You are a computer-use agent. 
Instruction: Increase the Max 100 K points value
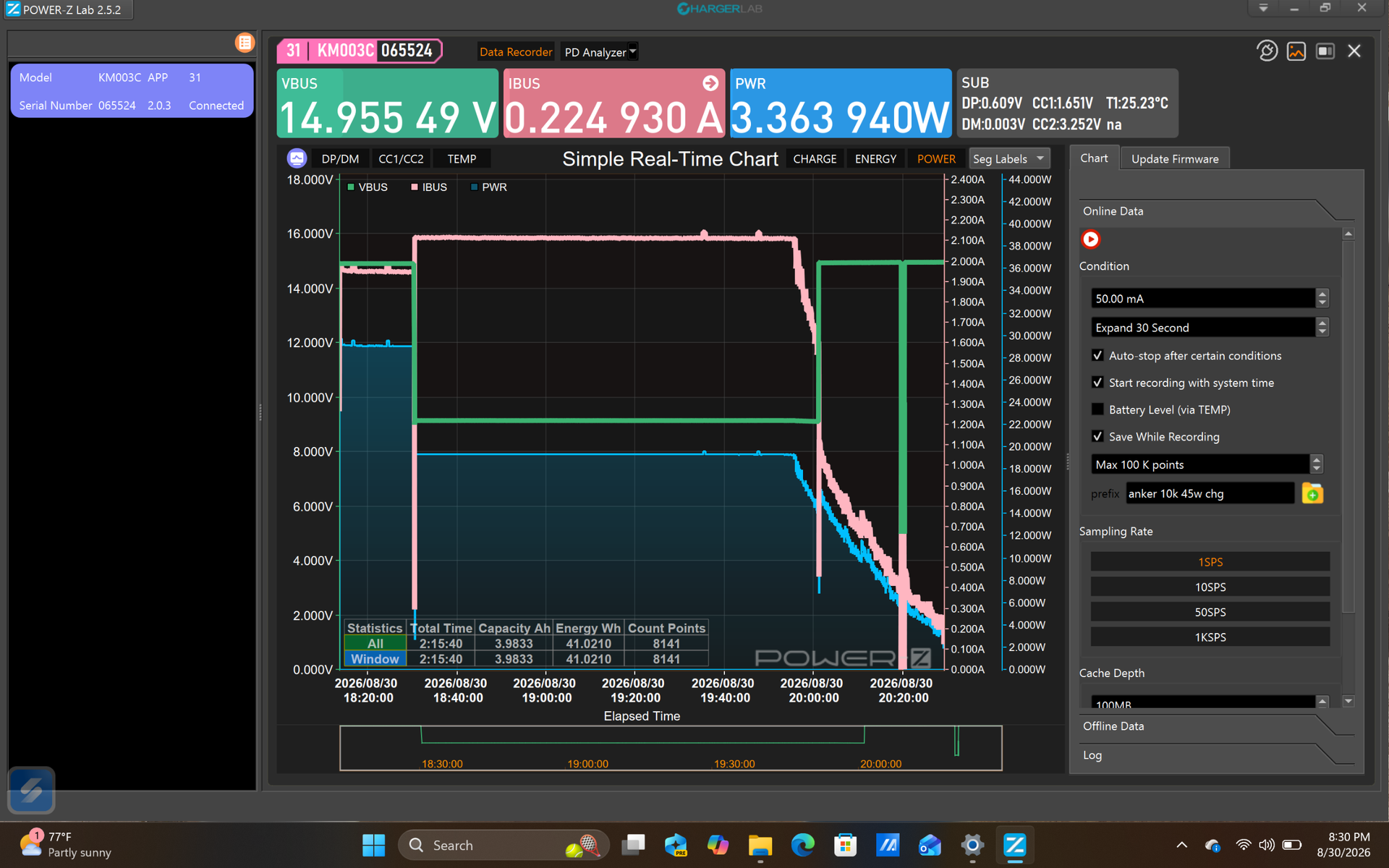pos(1317,459)
